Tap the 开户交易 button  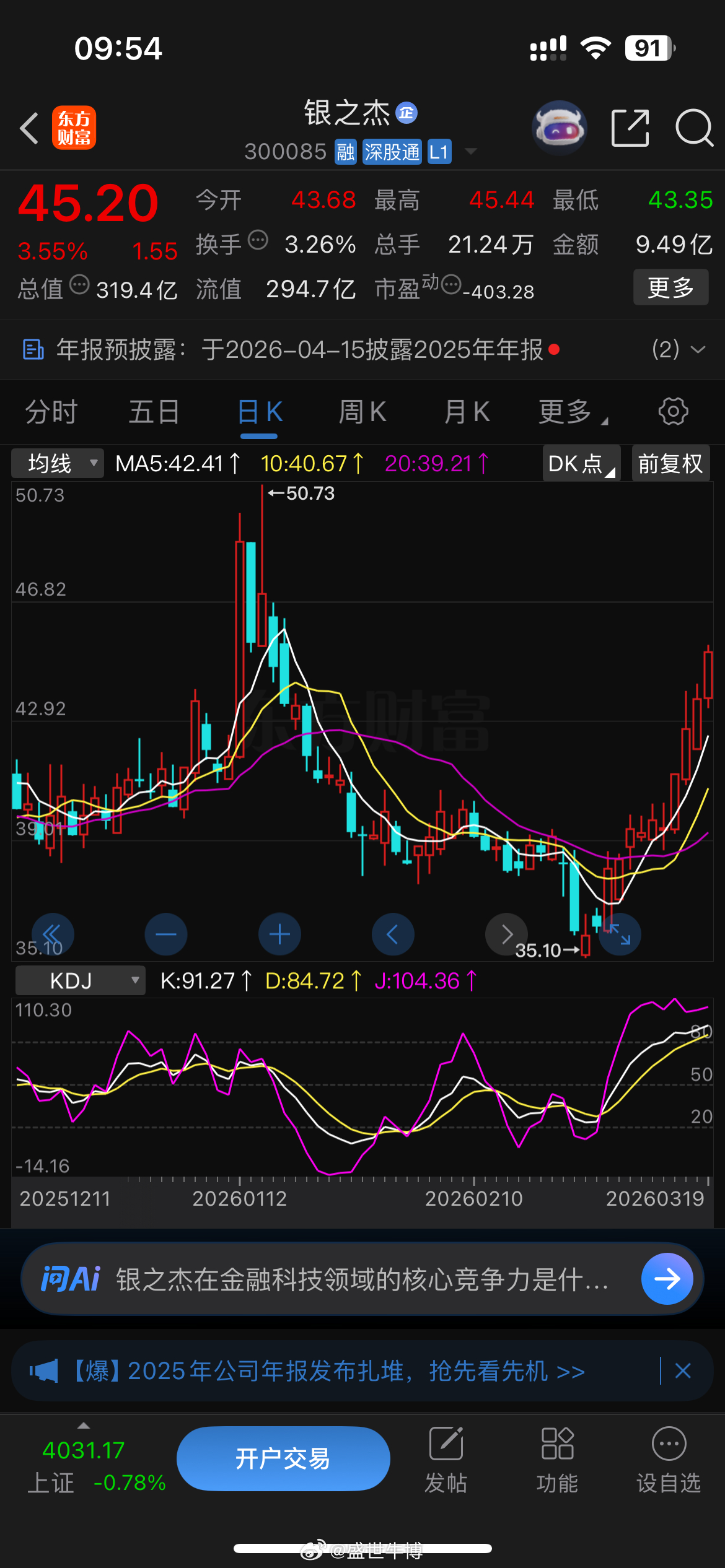pyautogui.click(x=283, y=1458)
